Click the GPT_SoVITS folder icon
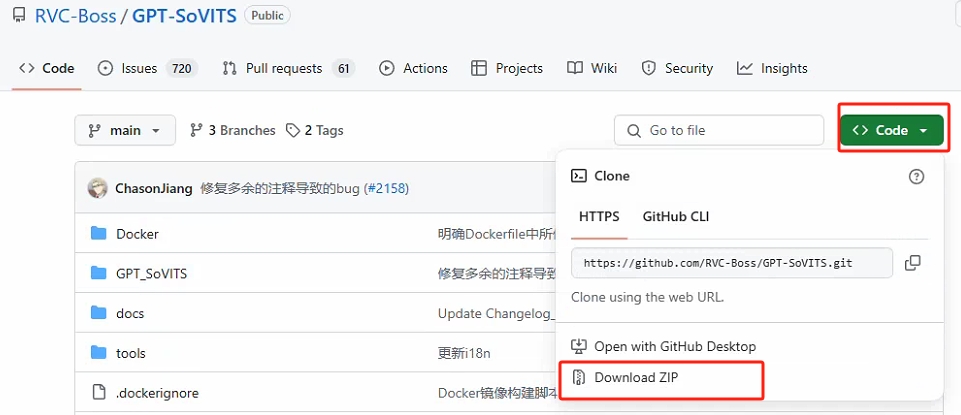This screenshot has height=415, width=961. coord(99,273)
